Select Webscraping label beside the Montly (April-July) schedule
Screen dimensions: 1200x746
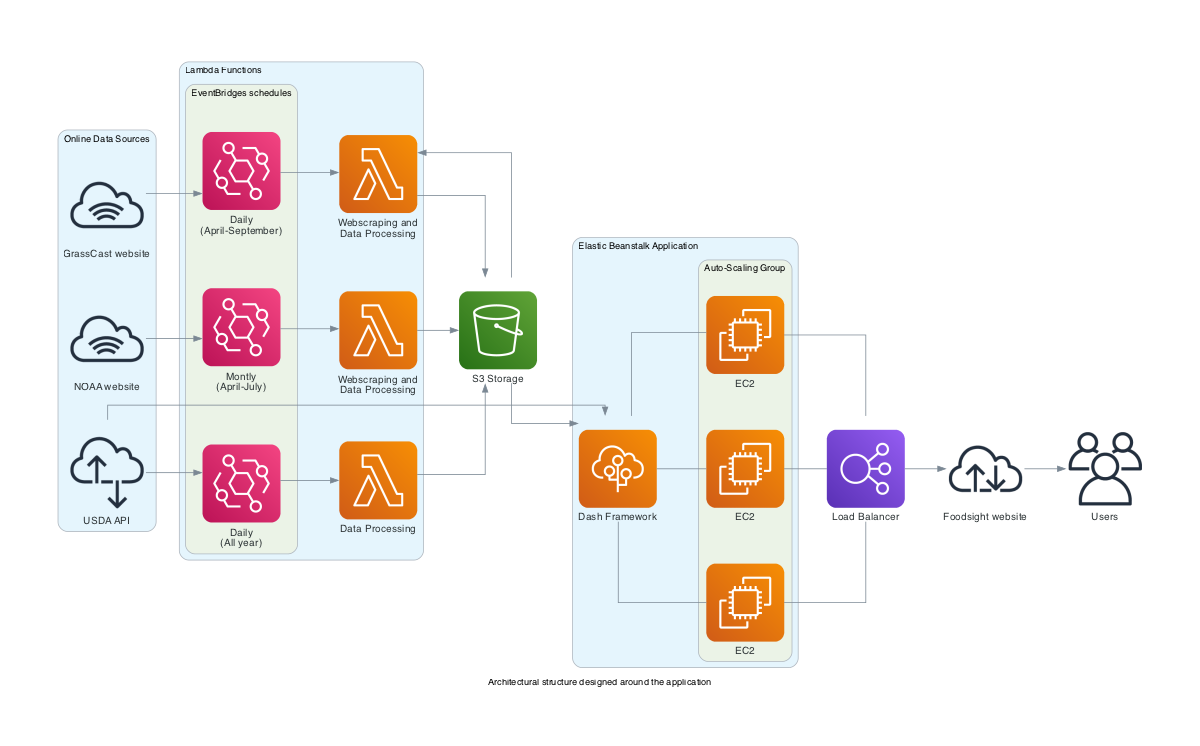point(378,384)
